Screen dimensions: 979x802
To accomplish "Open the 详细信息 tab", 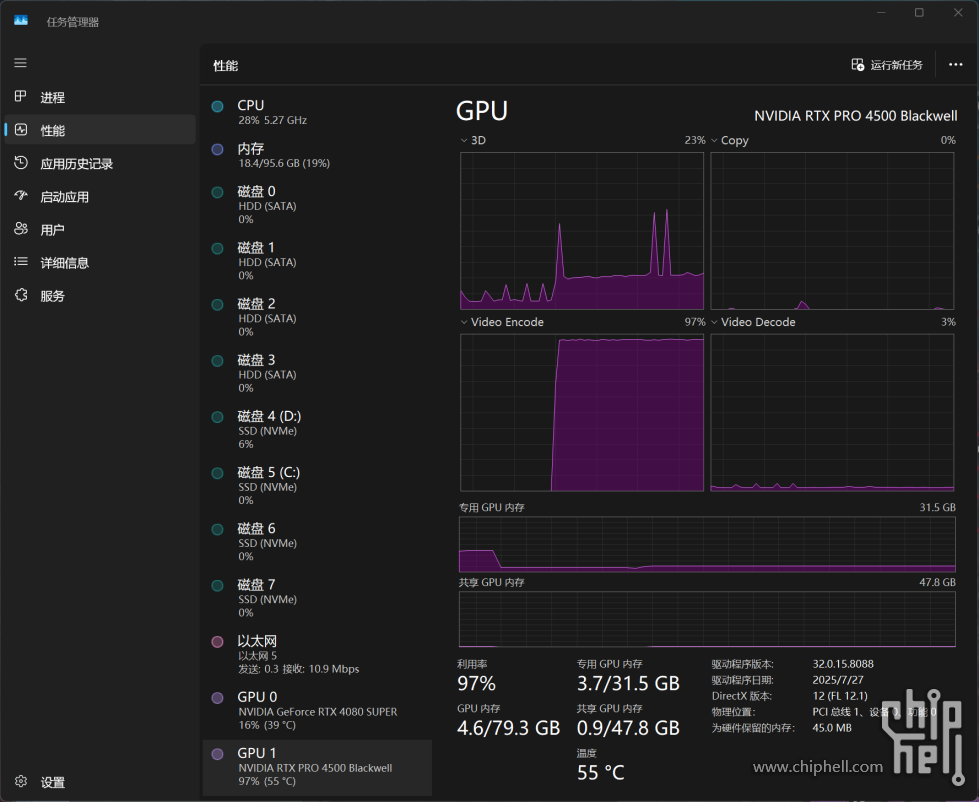I will coord(100,263).
